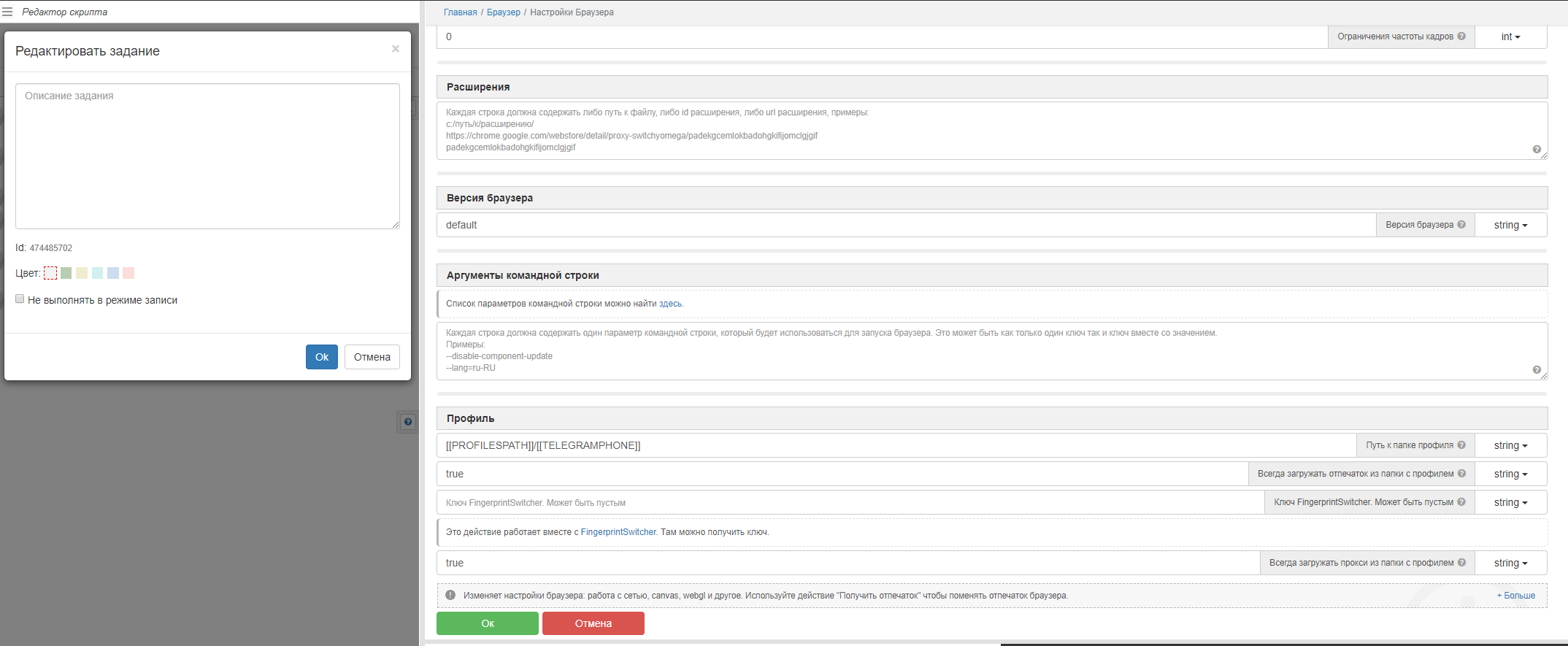The height and width of the screenshot is (646, 1568).
Task: Go to 'Браузер' in breadcrumb
Action: [x=504, y=12]
